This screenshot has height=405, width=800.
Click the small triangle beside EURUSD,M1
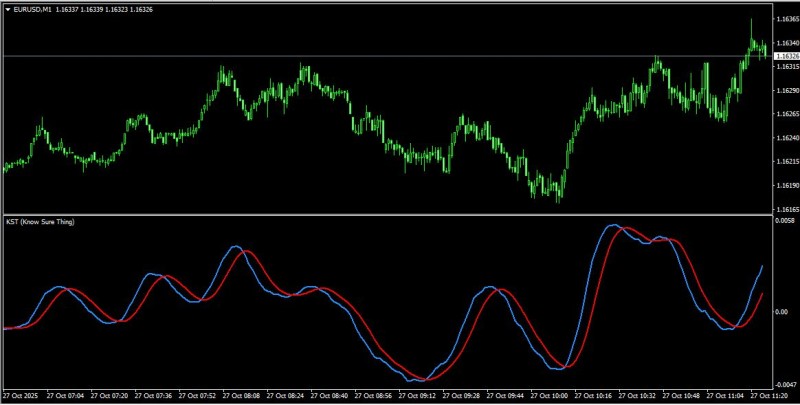[7, 10]
